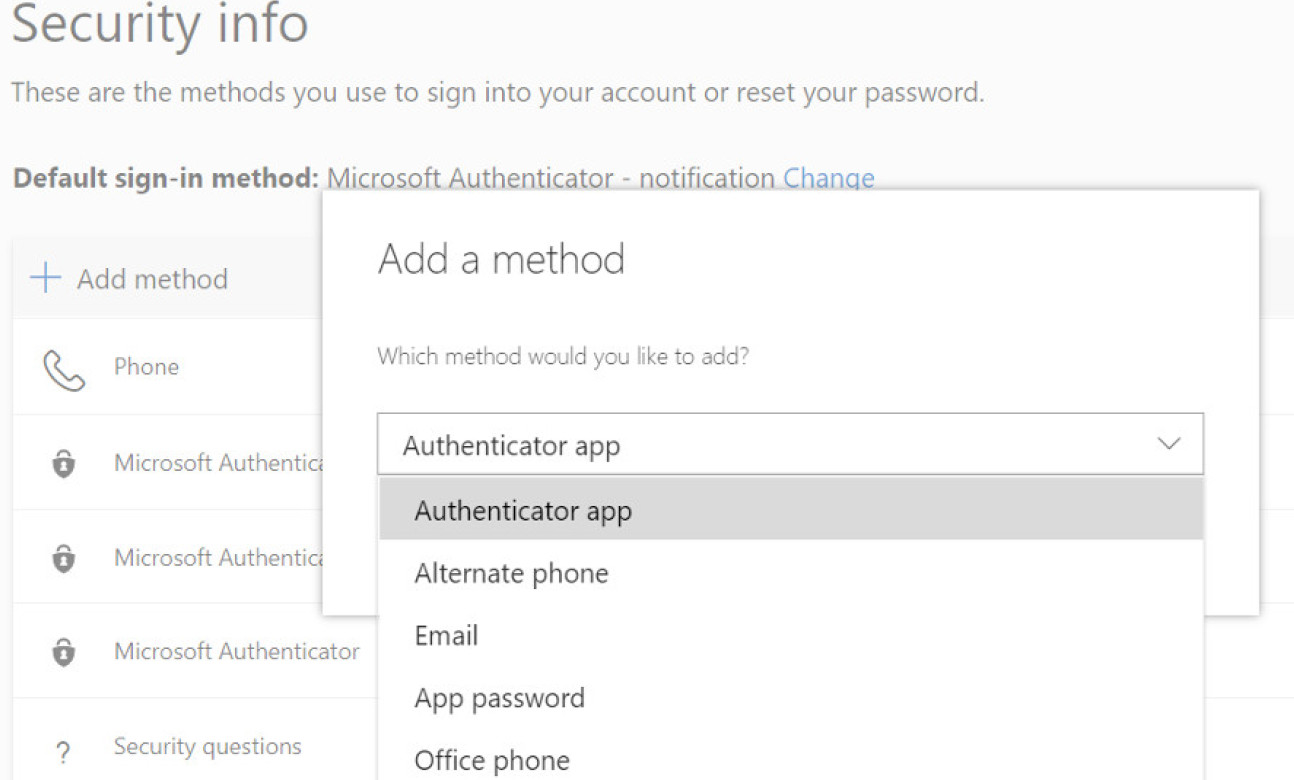Click the third Microsoft Authenticator lock icon

pyautogui.click(x=64, y=652)
